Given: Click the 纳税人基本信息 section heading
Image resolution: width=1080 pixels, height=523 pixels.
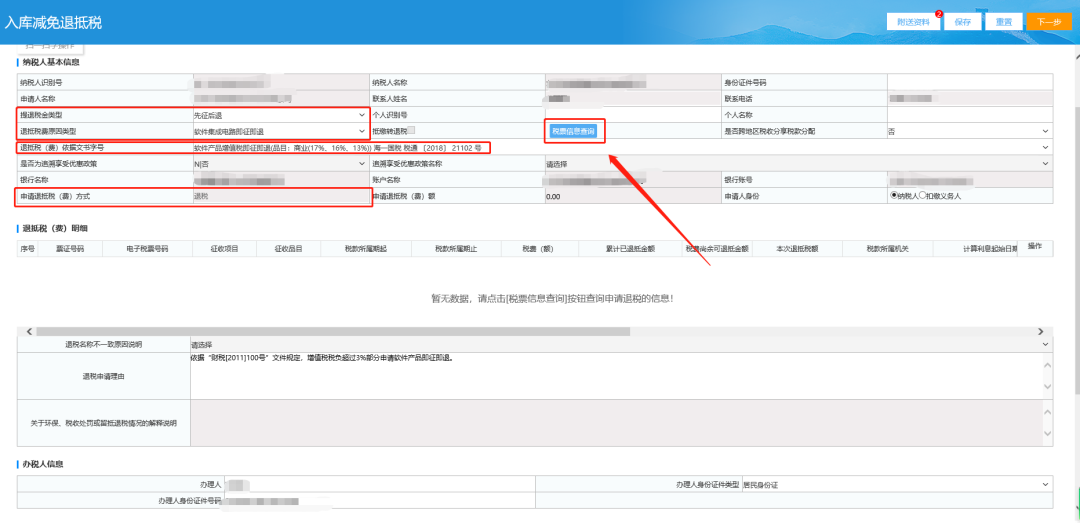Looking at the screenshot, I should 51,63.
